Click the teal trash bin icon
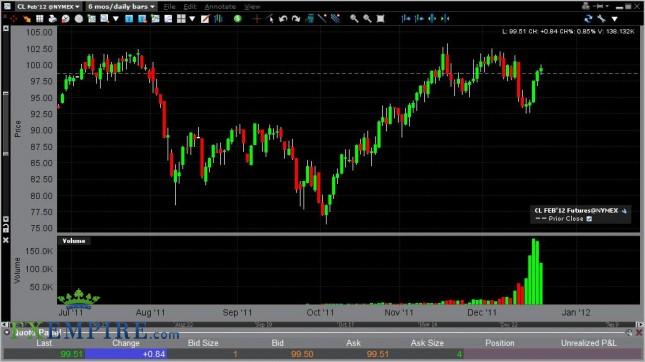Image resolution: width=645 pixels, height=362 pixels. 310,19
